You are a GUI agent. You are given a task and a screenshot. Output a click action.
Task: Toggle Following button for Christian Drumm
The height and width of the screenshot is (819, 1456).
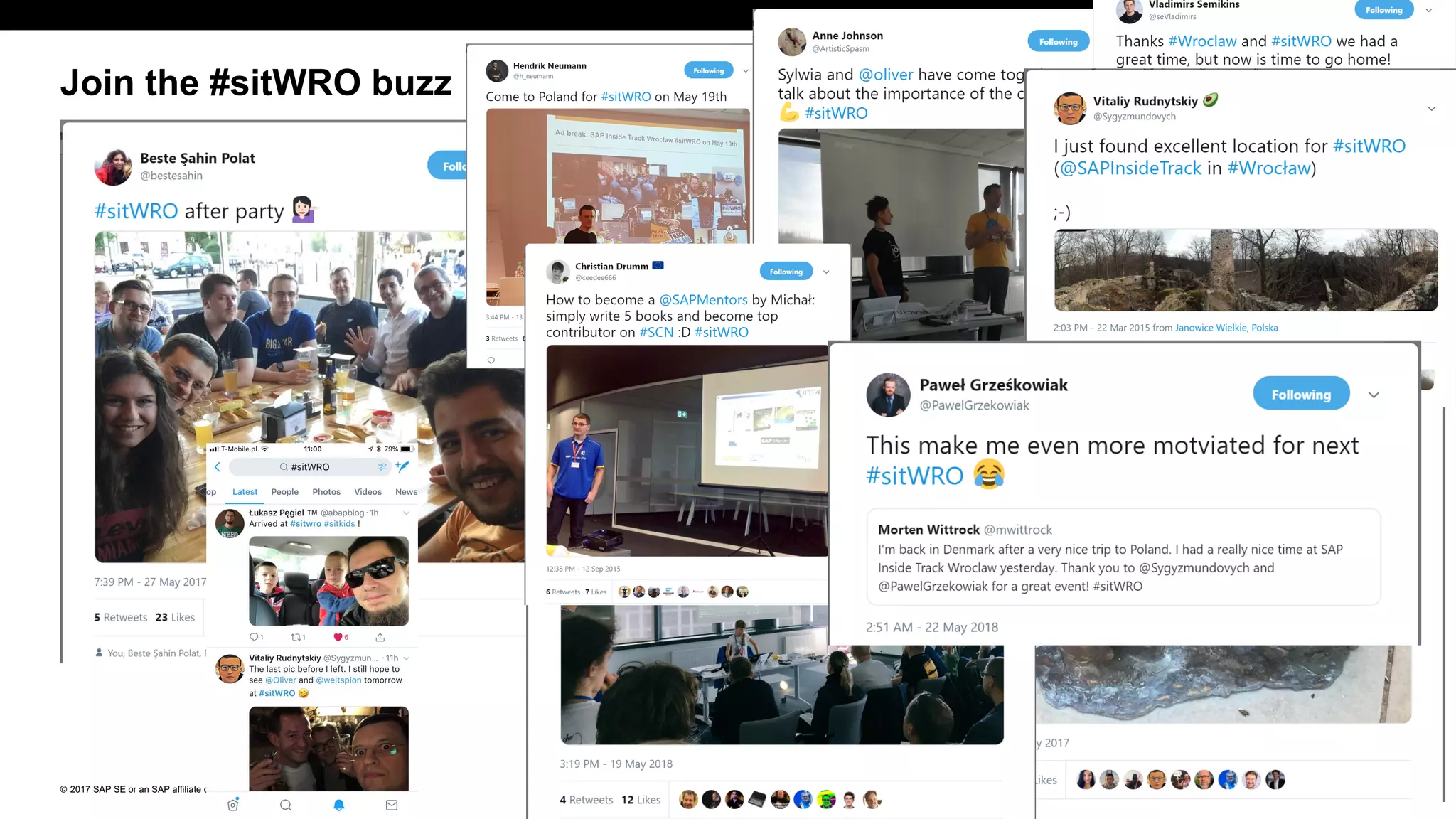point(786,272)
